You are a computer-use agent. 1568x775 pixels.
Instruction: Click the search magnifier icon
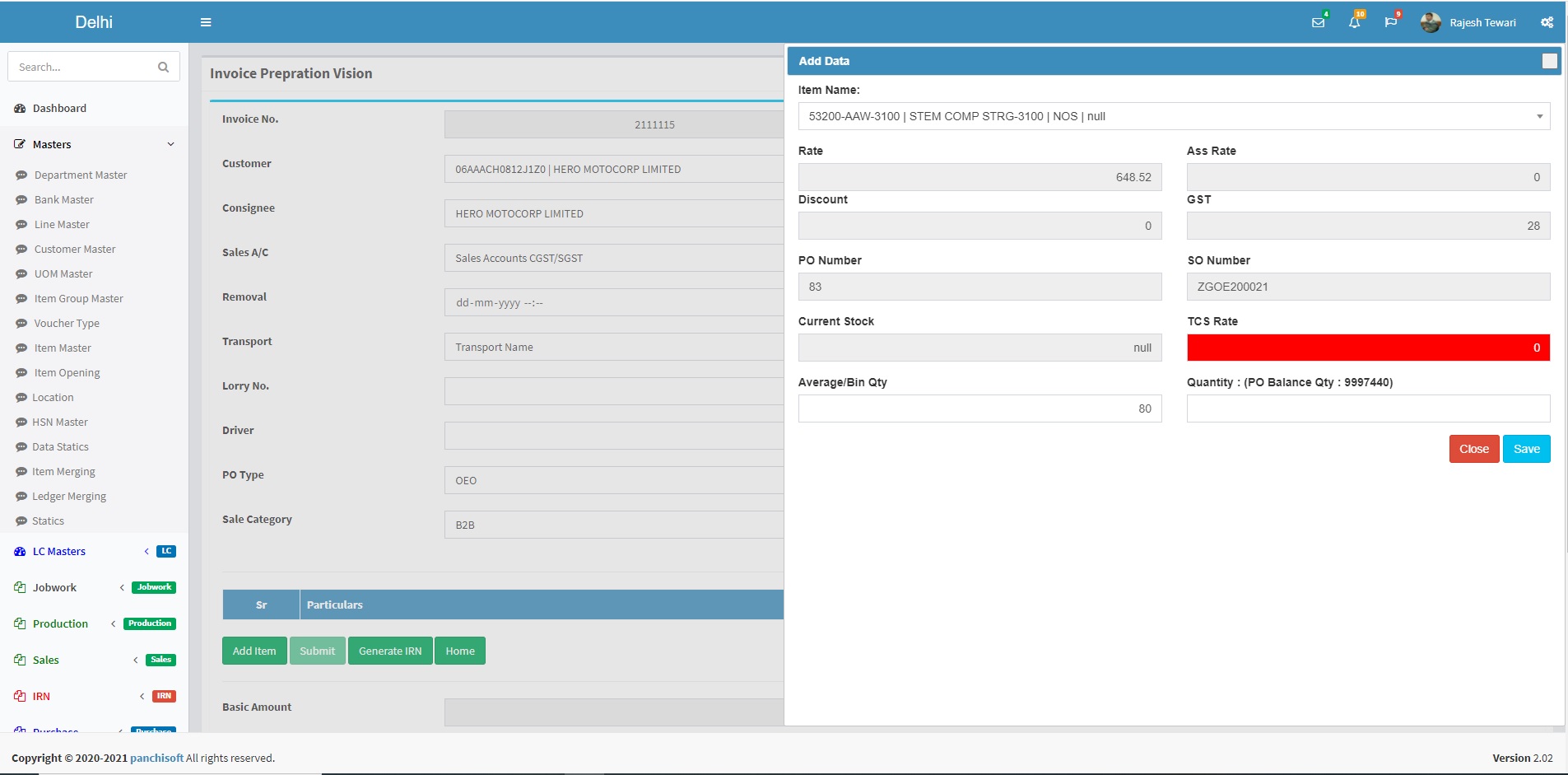pyautogui.click(x=163, y=67)
